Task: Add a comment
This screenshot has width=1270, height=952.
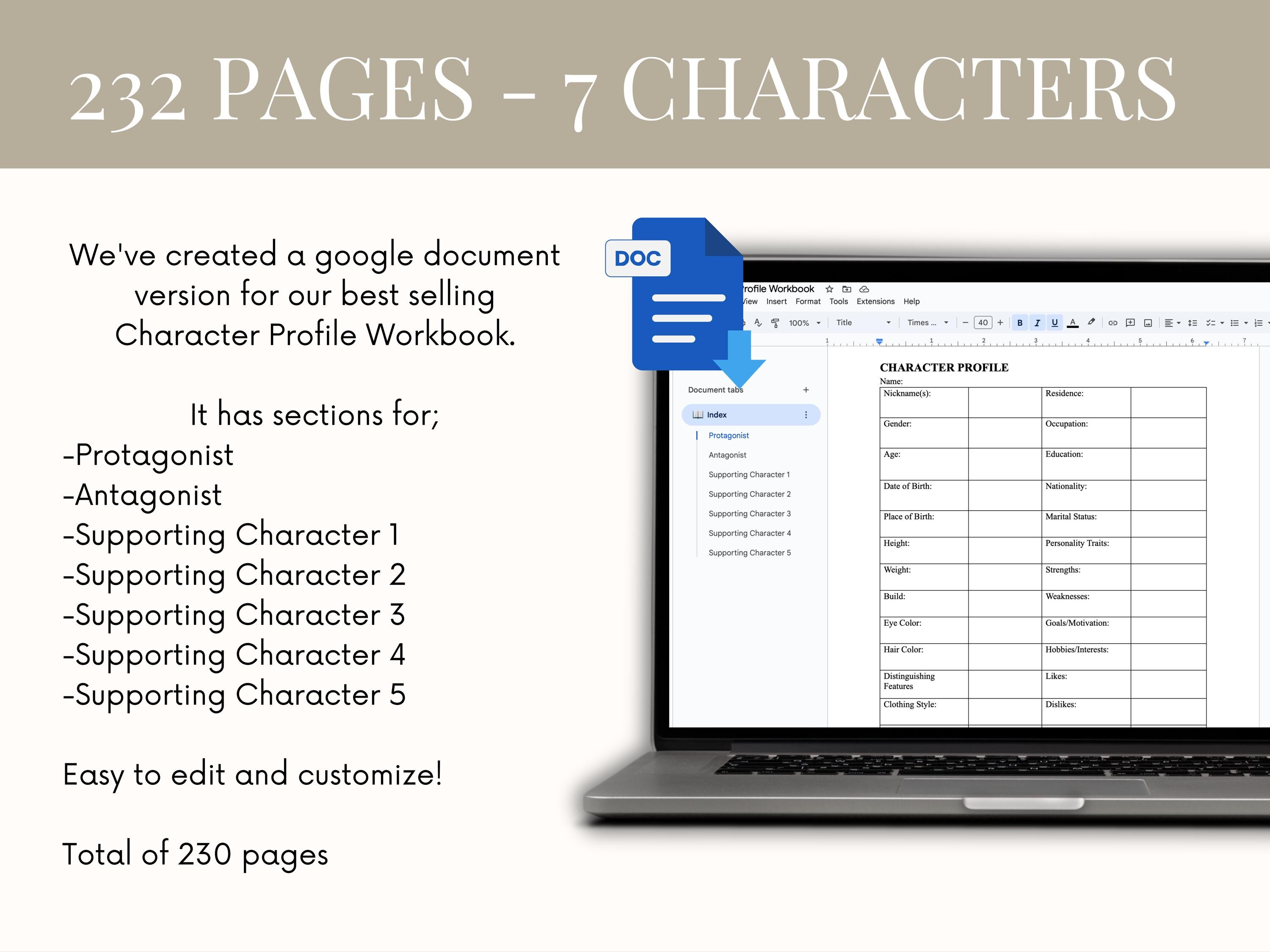Action: [1130, 322]
